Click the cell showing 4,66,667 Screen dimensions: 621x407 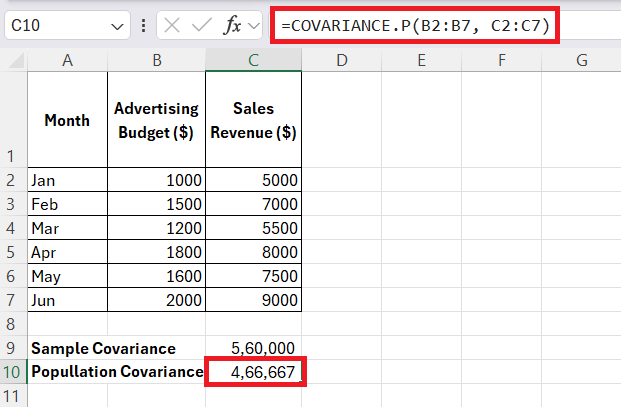tap(253, 372)
